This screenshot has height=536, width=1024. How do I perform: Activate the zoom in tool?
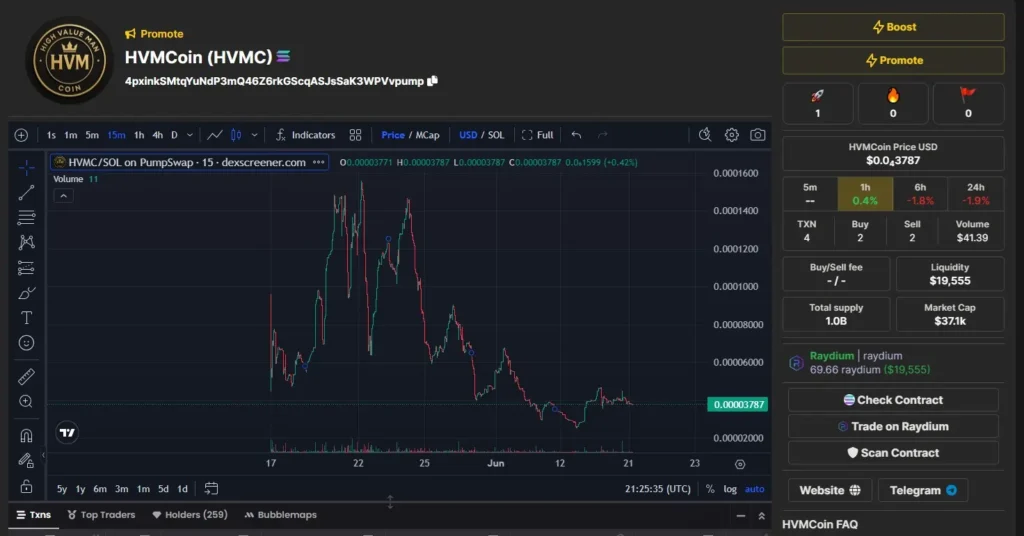tap(26, 402)
